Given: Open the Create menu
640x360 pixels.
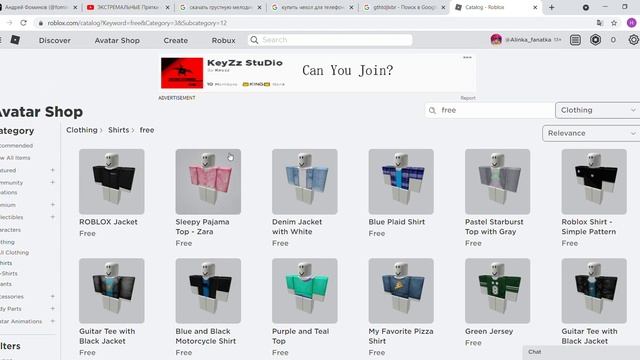Looking at the screenshot, I should (x=176, y=40).
